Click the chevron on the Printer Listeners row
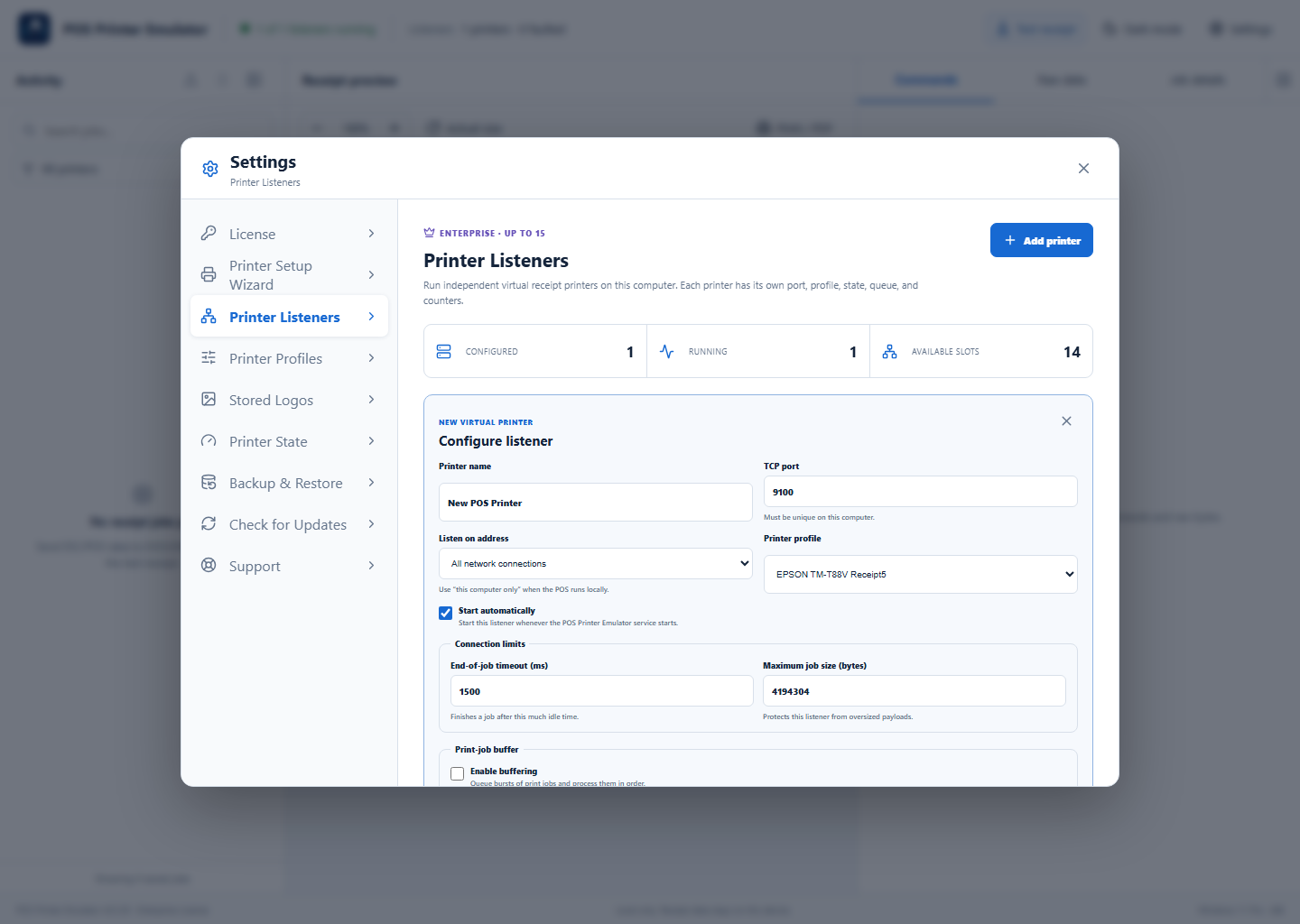The width and height of the screenshot is (1300, 924). tap(371, 317)
